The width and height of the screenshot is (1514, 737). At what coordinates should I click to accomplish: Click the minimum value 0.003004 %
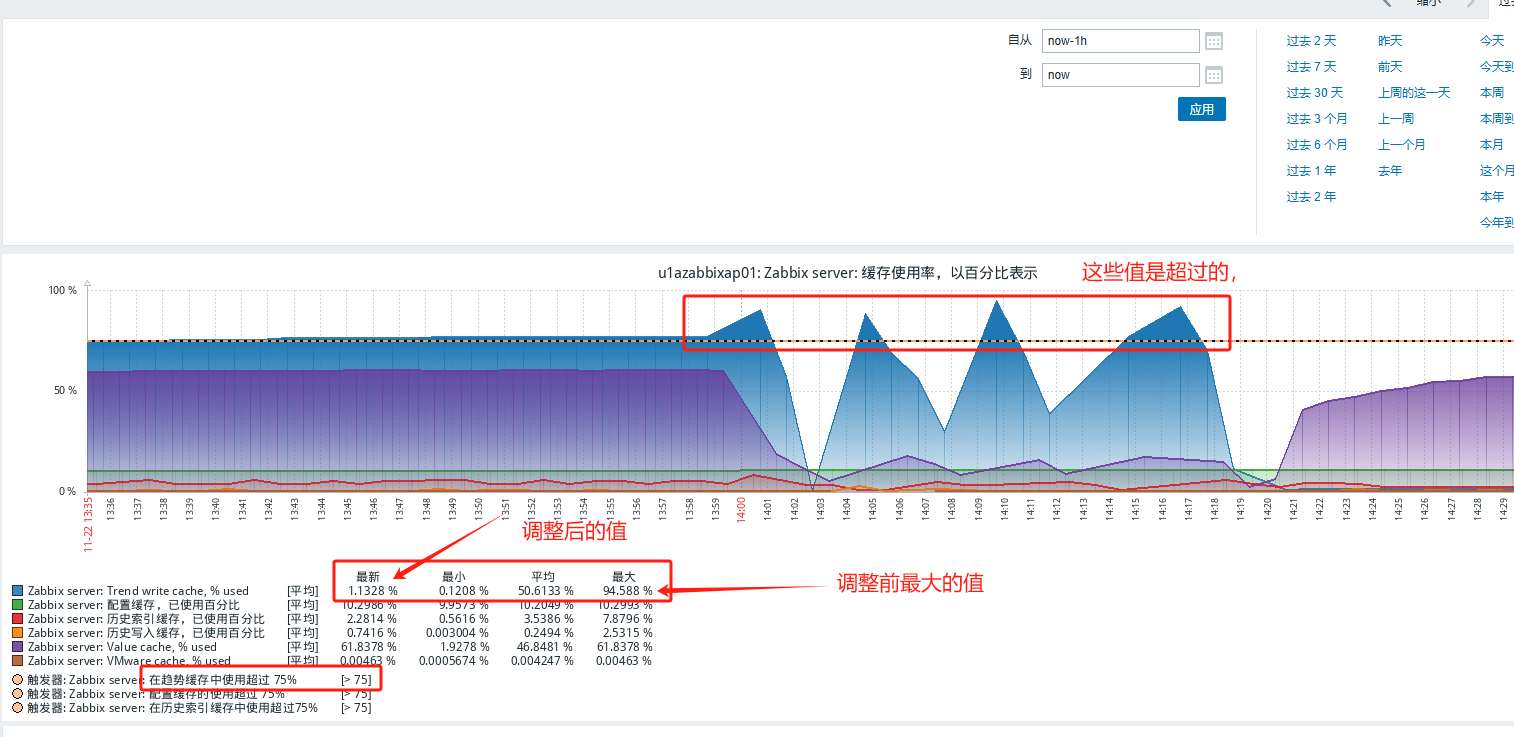(x=458, y=633)
